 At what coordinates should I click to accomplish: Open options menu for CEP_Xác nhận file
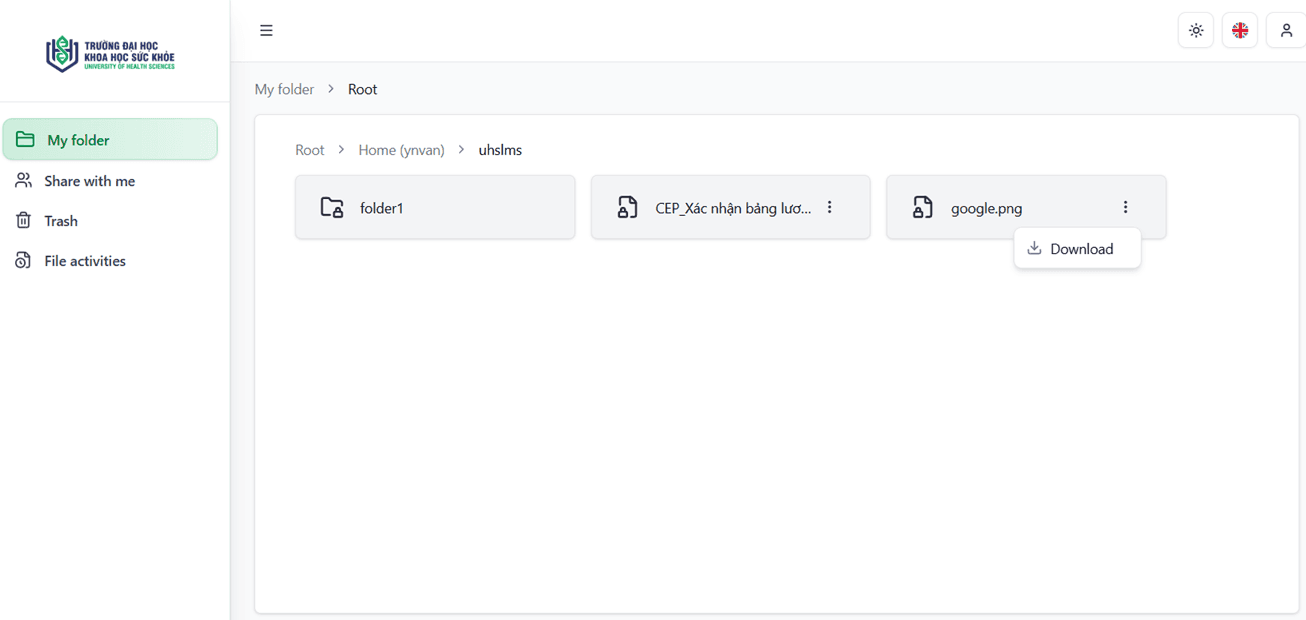pos(830,207)
